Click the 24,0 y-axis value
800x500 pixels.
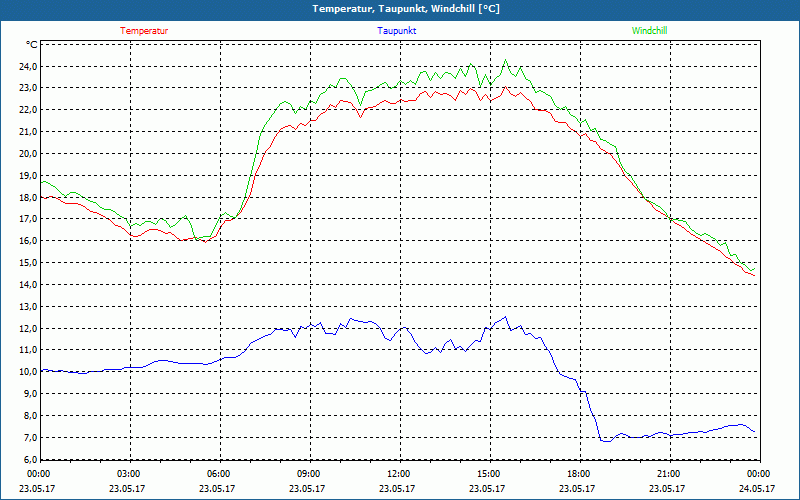coord(26,66)
